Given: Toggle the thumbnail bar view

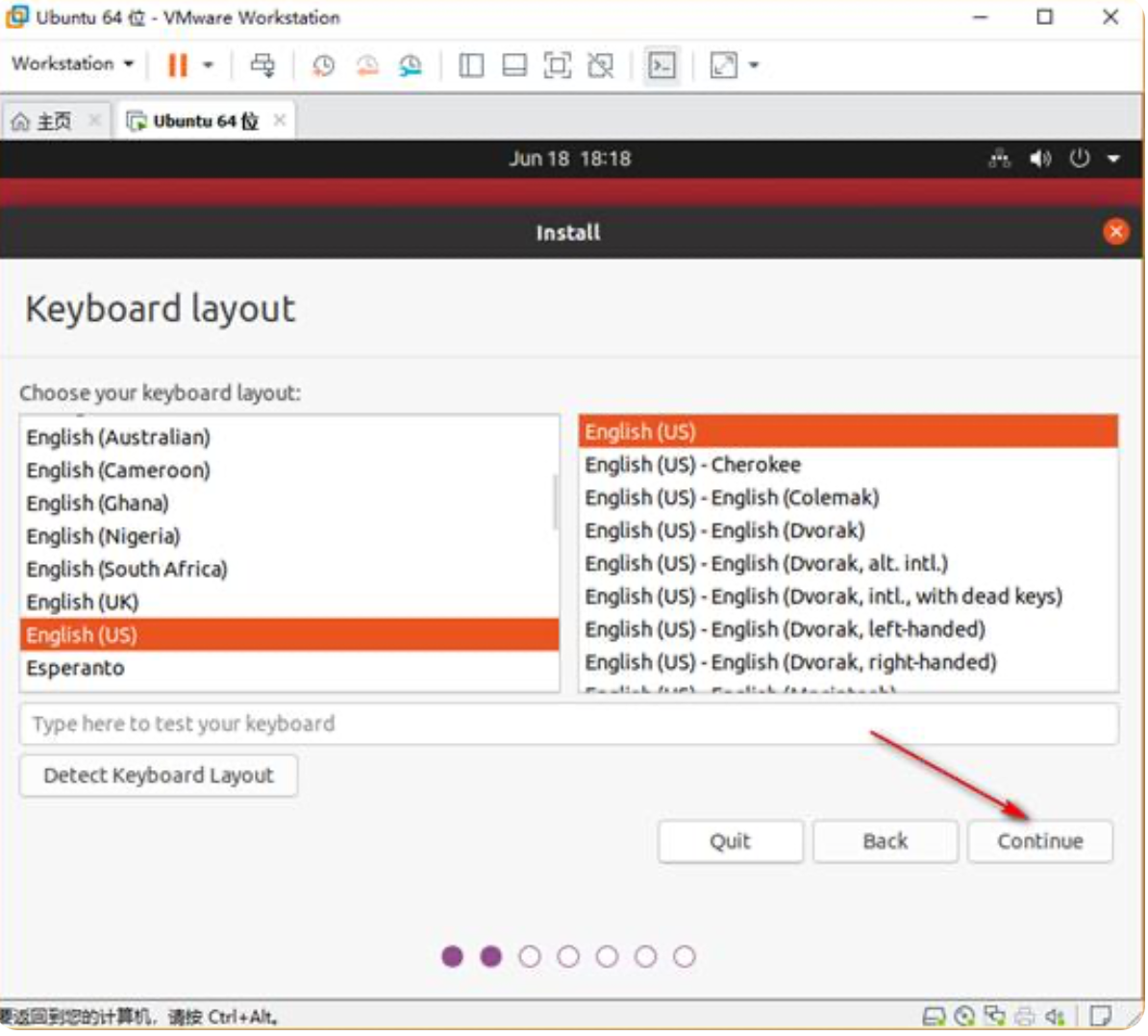Looking at the screenshot, I should pos(514,65).
